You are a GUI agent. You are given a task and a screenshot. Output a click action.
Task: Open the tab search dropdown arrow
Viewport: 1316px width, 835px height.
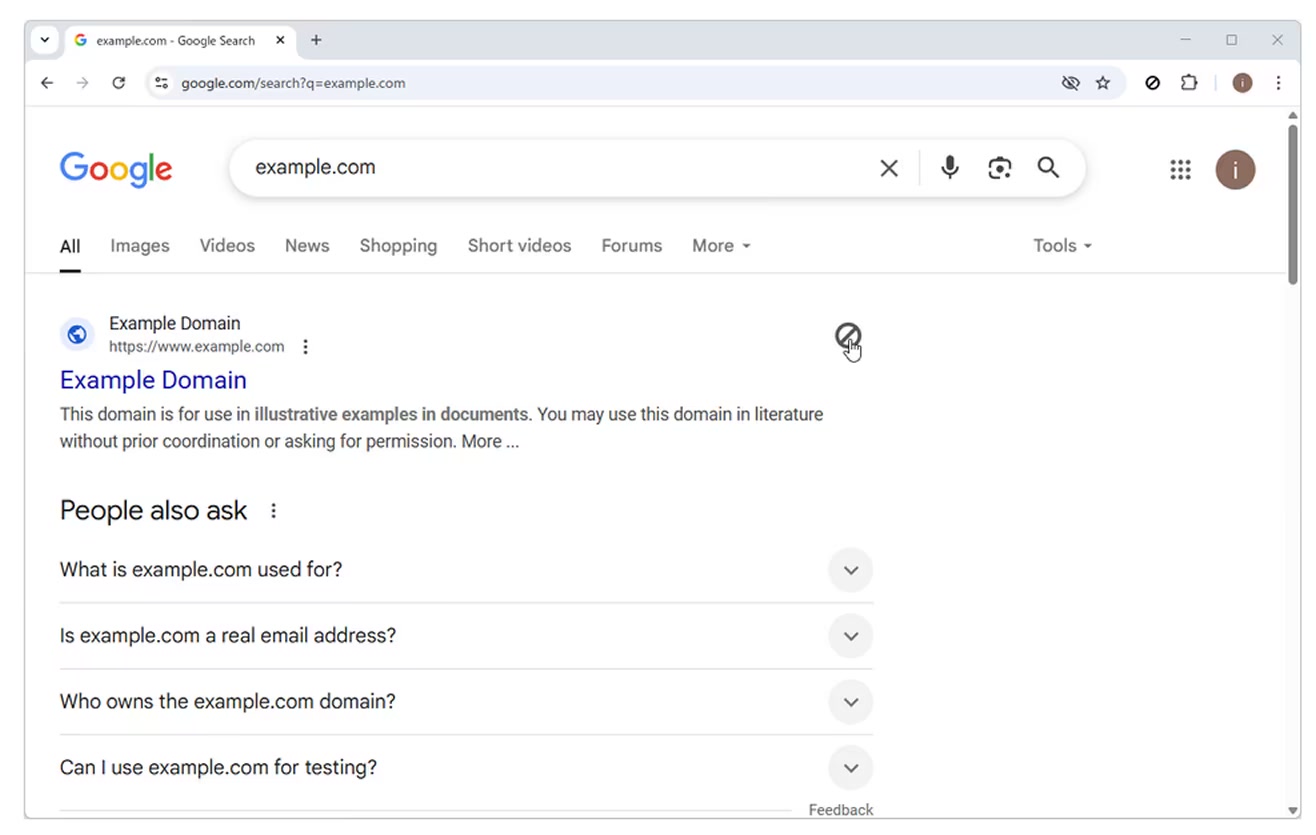(x=45, y=40)
